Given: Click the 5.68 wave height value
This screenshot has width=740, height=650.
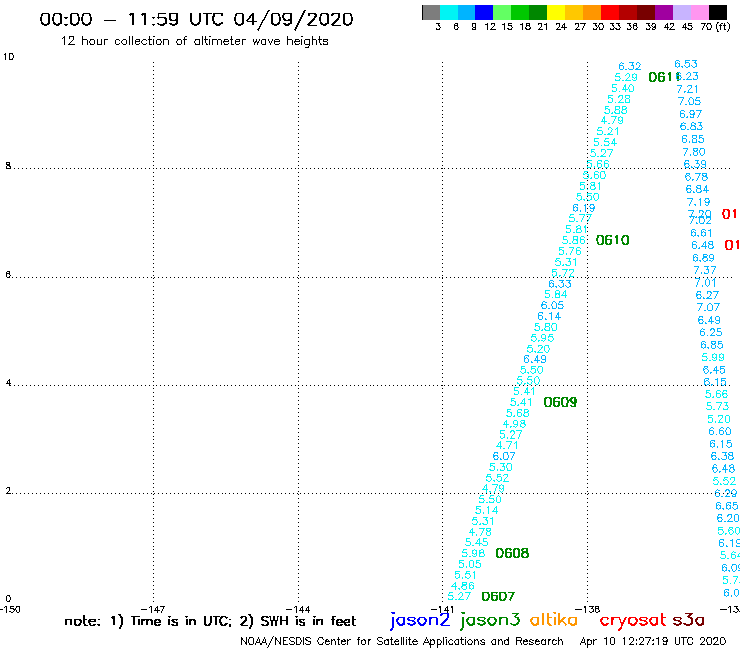Looking at the screenshot, I should point(518,413).
